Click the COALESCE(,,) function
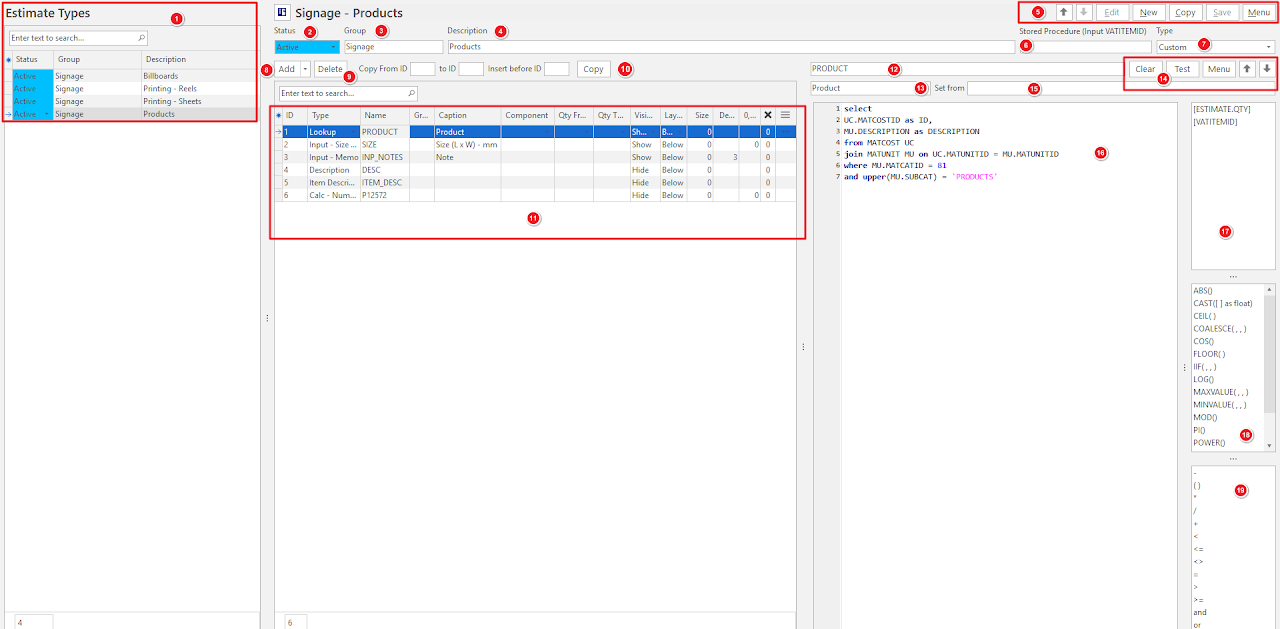Screen dimensions: 1280x629 [x=1220, y=329]
